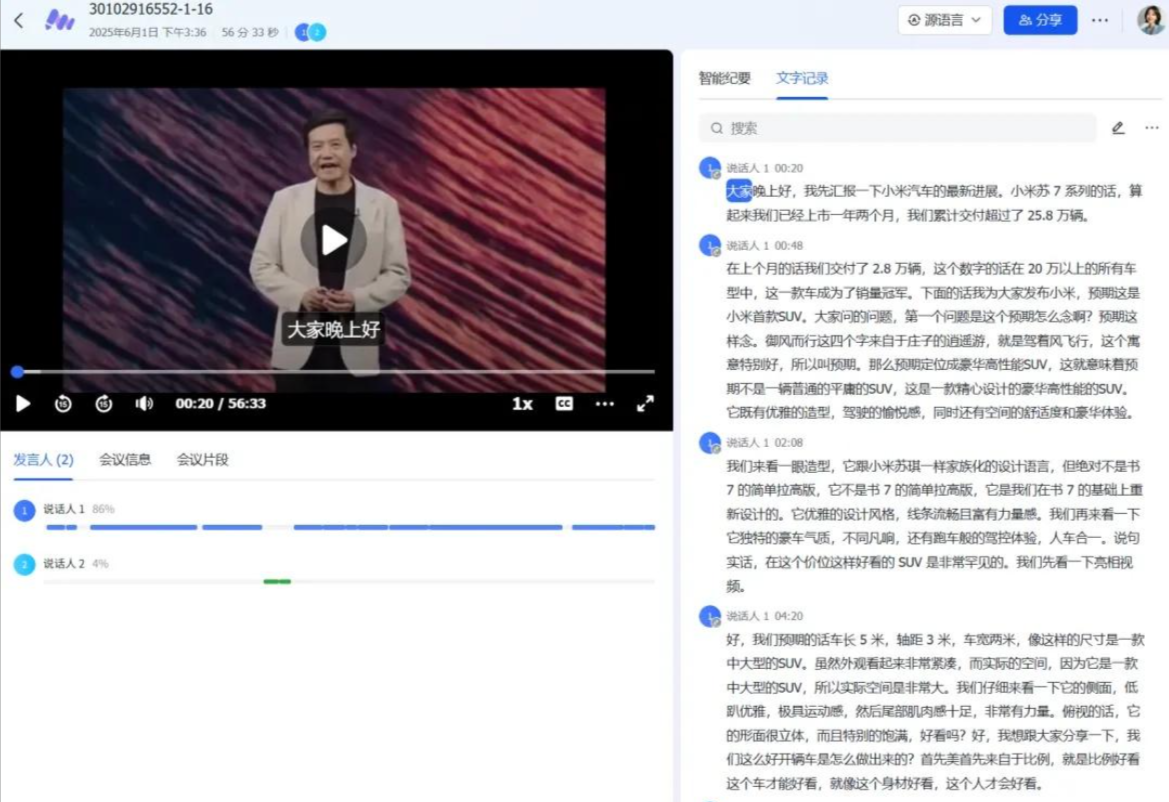Open the user profile avatar
The height and width of the screenshot is (802, 1169).
tap(1150, 20)
